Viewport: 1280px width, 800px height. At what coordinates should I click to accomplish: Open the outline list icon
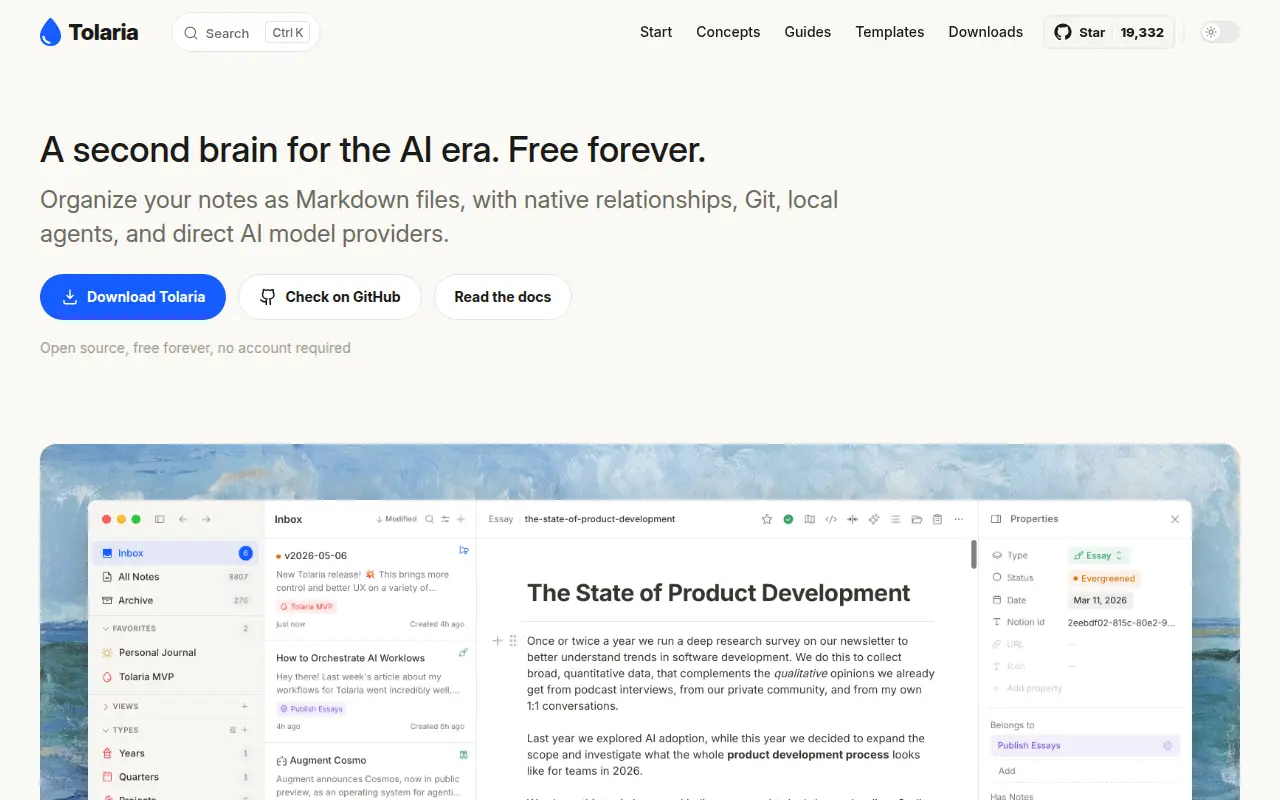point(895,519)
